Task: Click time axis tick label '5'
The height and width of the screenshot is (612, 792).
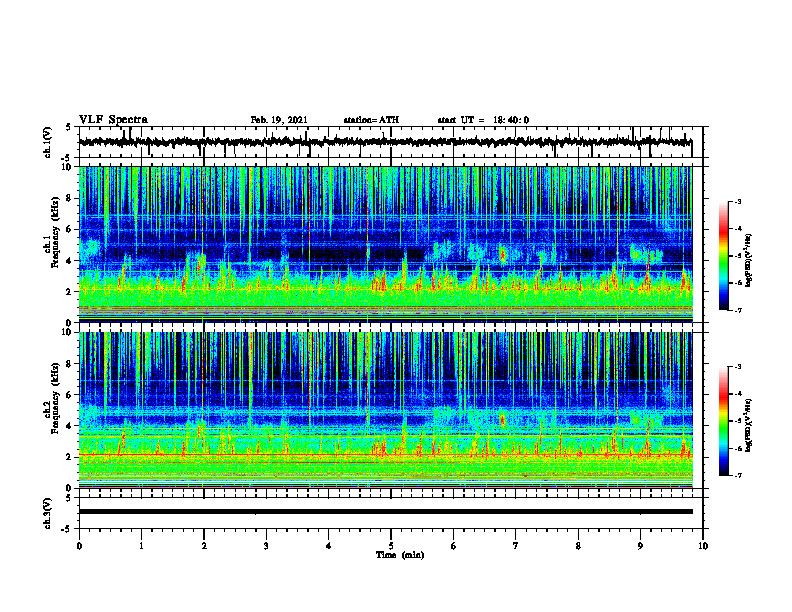Action: (391, 546)
